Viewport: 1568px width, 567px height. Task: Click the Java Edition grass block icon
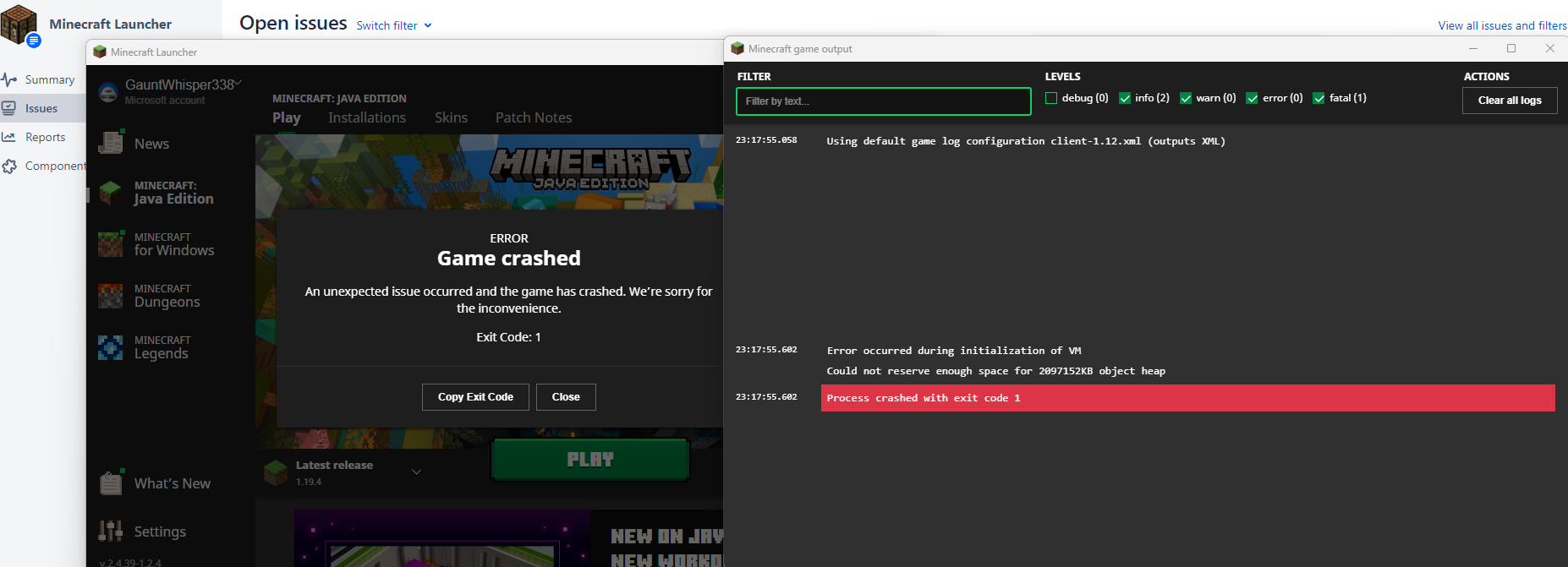[x=110, y=193]
